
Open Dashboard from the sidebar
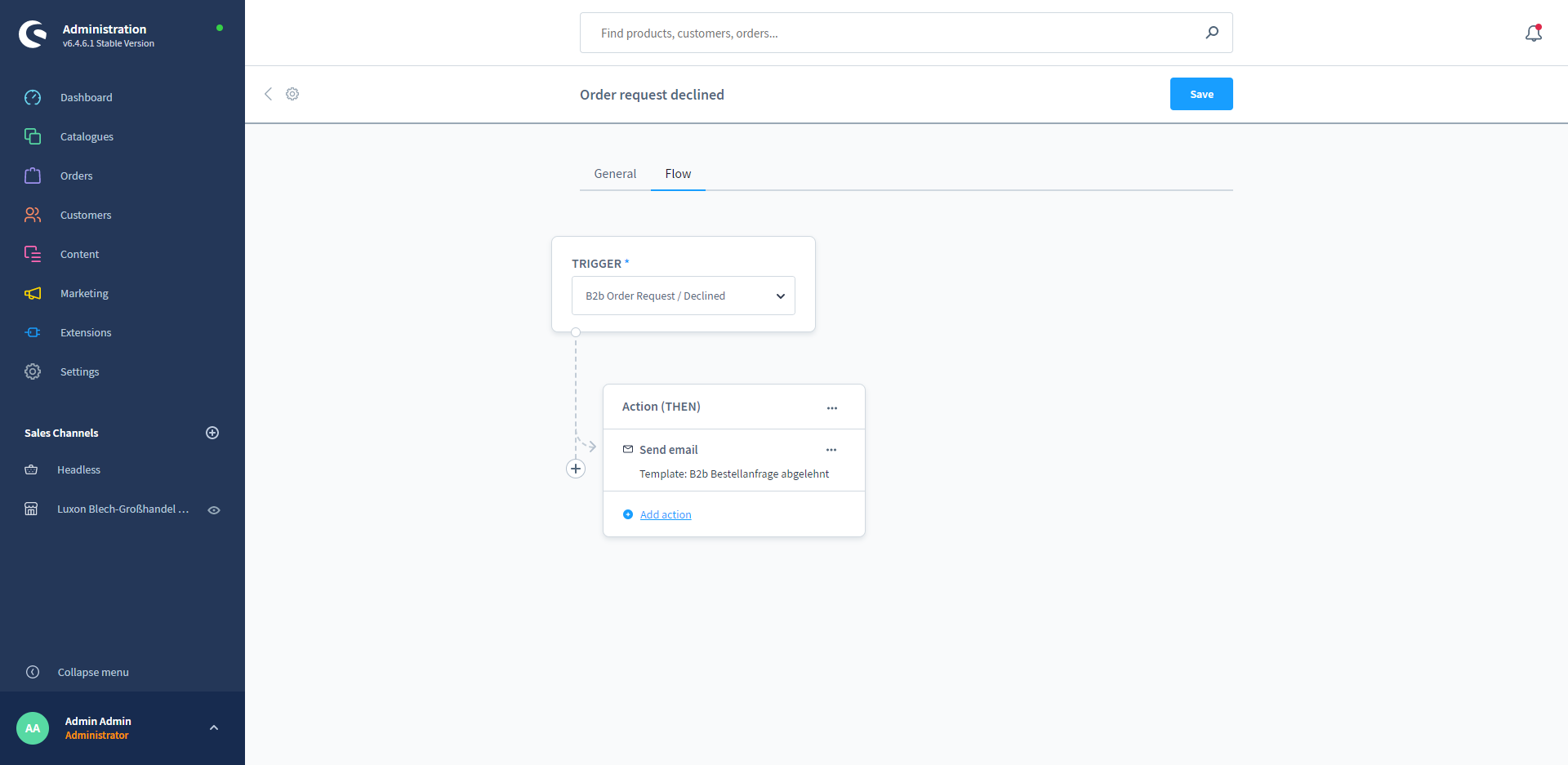tap(86, 97)
